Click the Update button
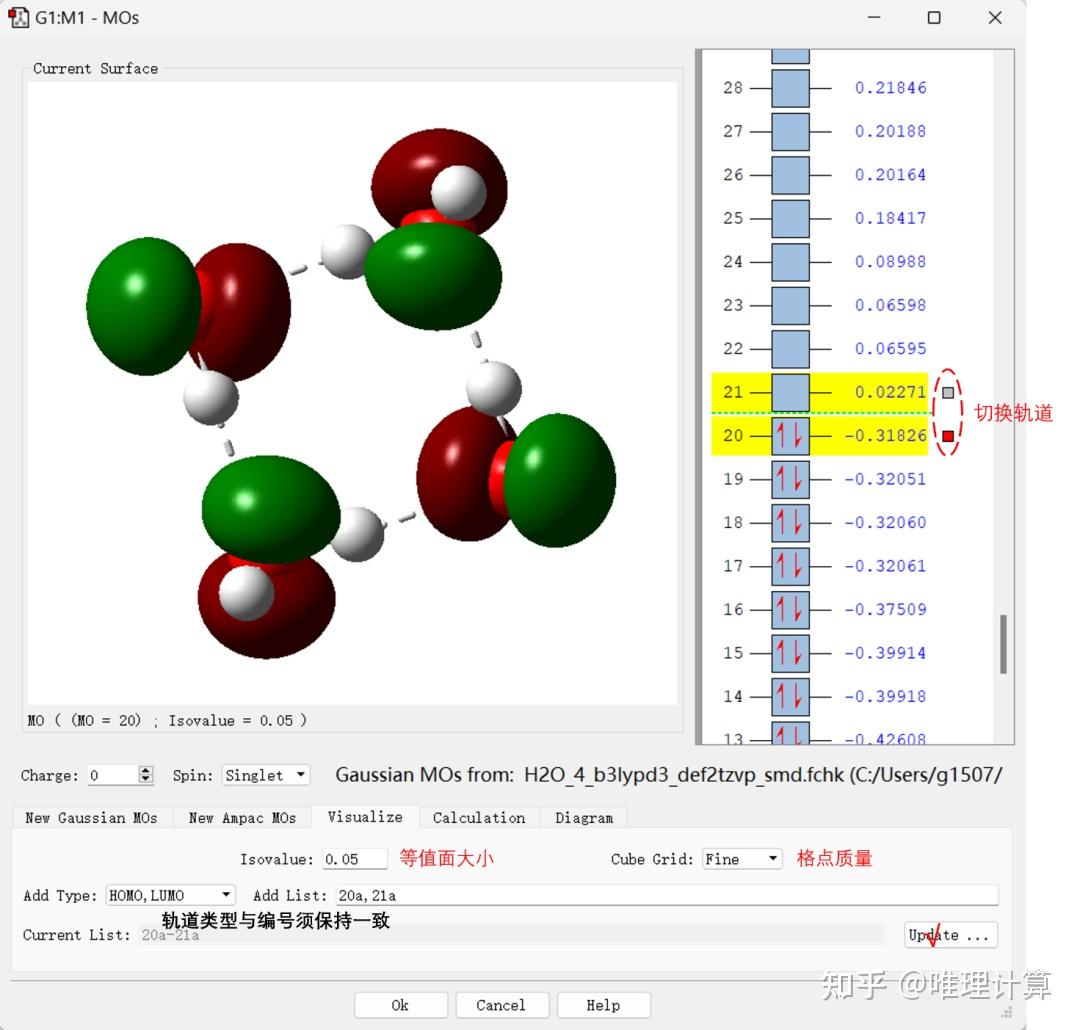The image size is (1080, 1030). coord(950,935)
